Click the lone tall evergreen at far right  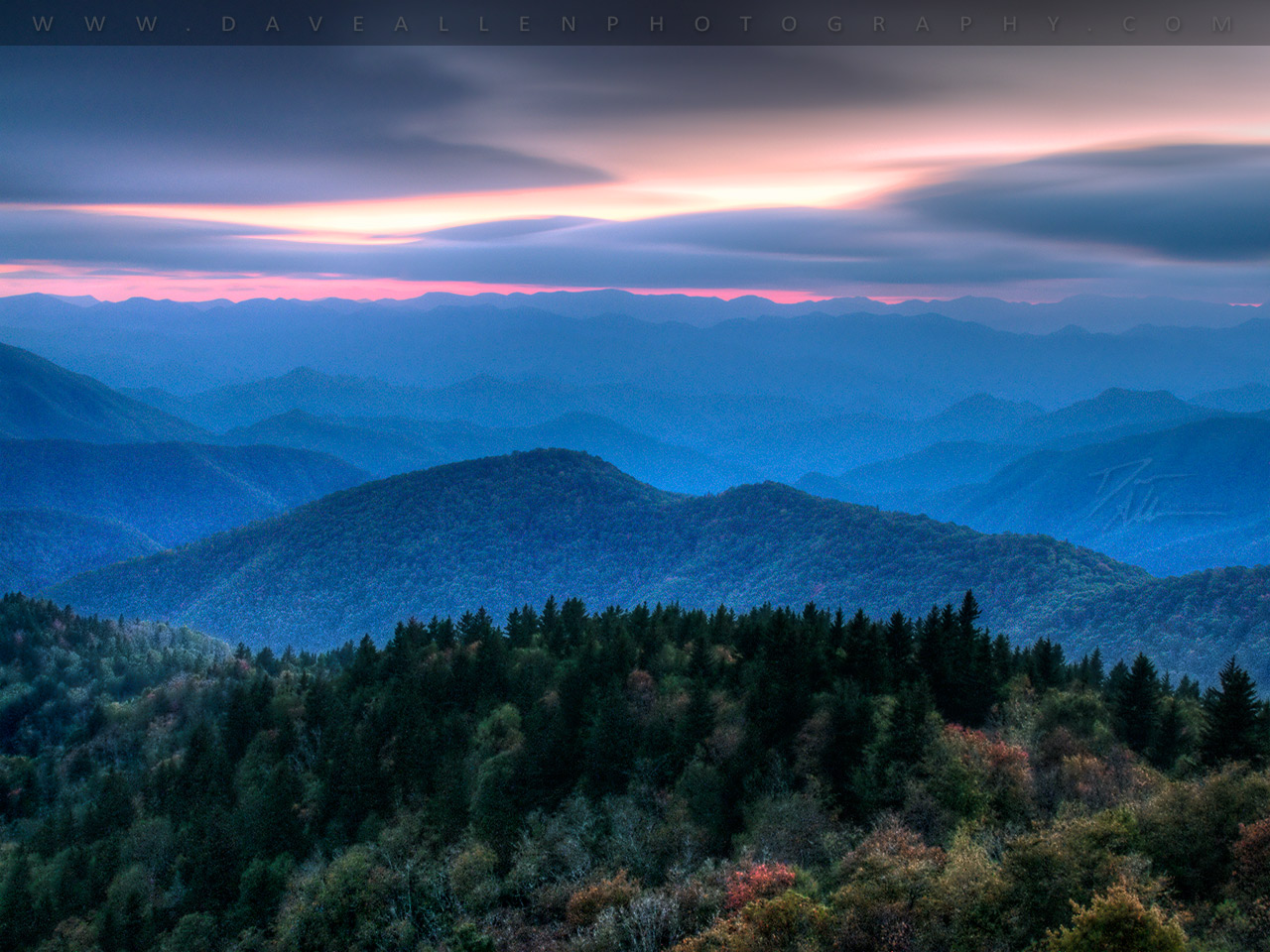point(1233,709)
